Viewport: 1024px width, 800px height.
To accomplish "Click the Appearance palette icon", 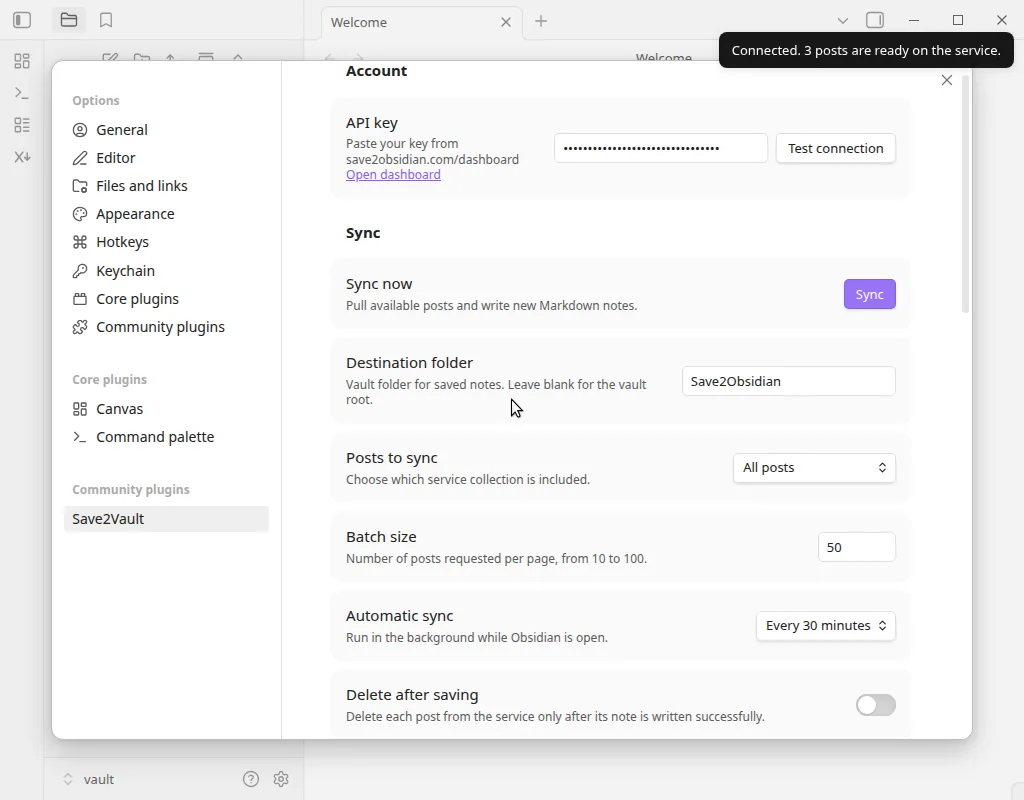I will click(80, 214).
